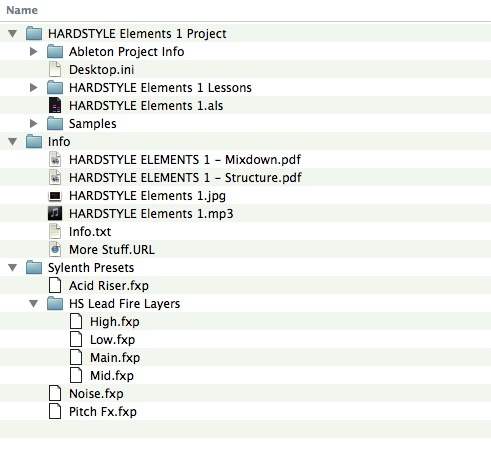
Task: Select the 'HARDSTYLE Elements 1.mp3' file name
Action: pos(151,214)
